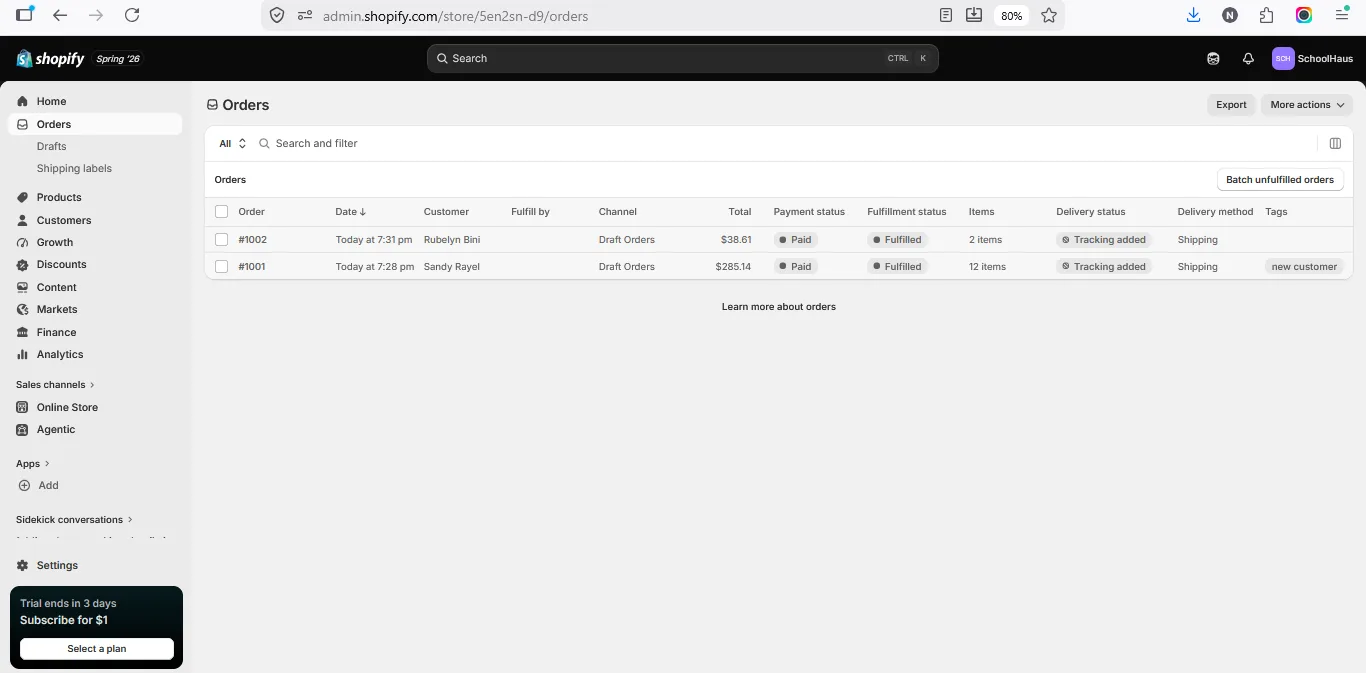Go to Products page label

pyautogui.click(x=59, y=197)
